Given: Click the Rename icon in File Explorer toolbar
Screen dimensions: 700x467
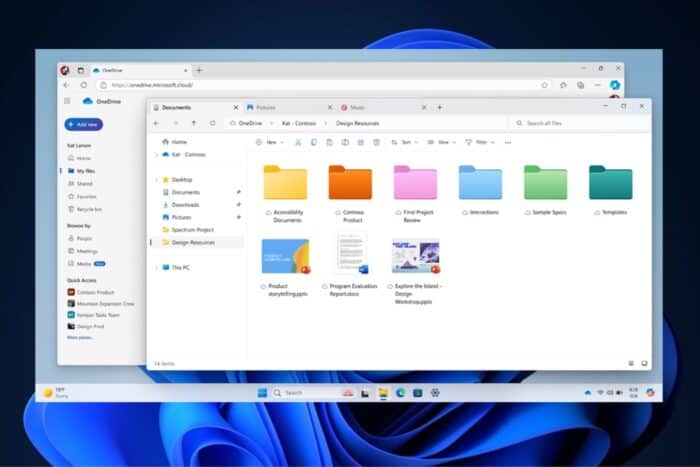Looking at the screenshot, I should 345,142.
